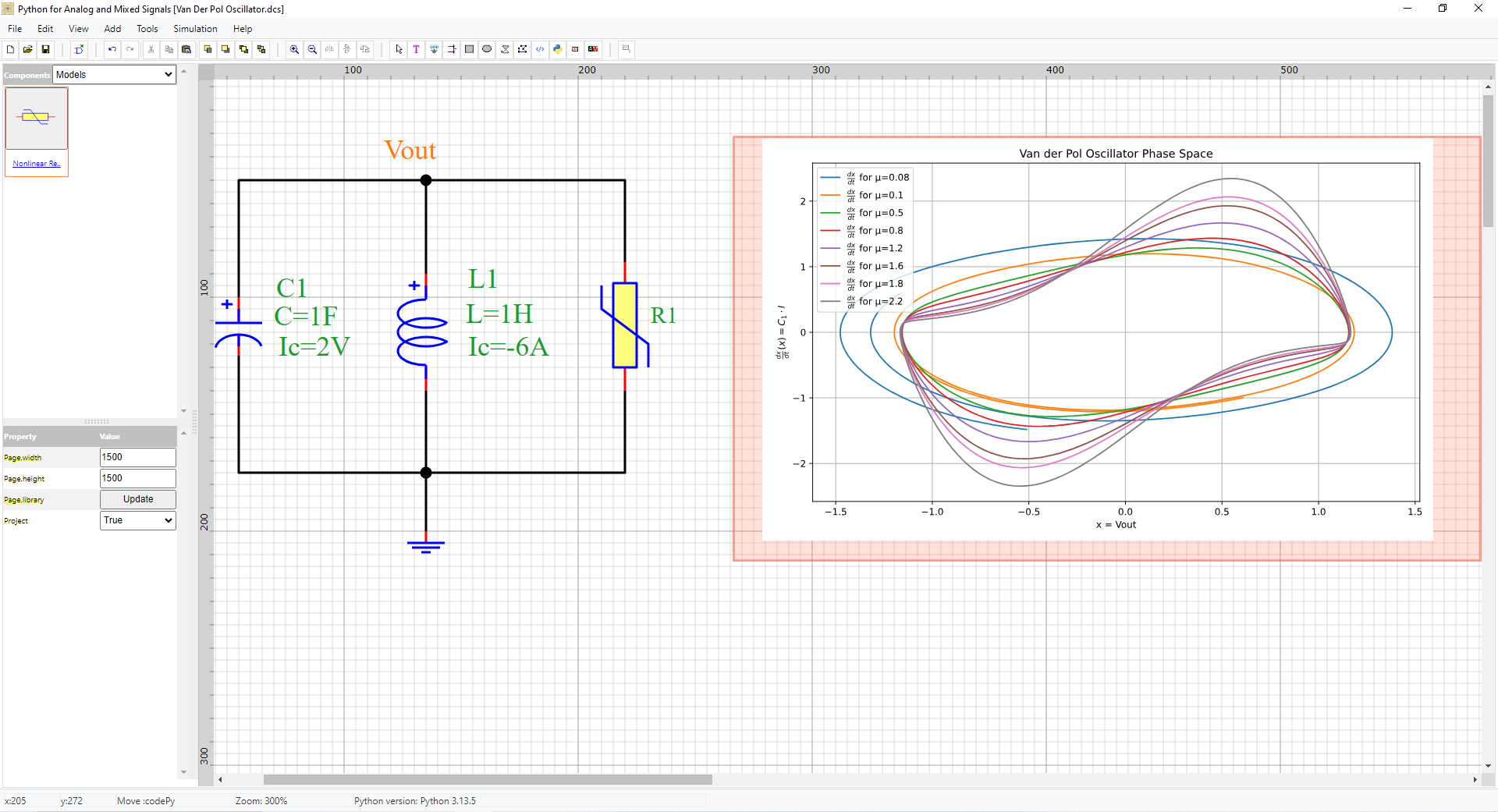Paste from the clipboard icon
Image resolution: width=1498 pixels, height=812 pixels.
tap(186, 49)
